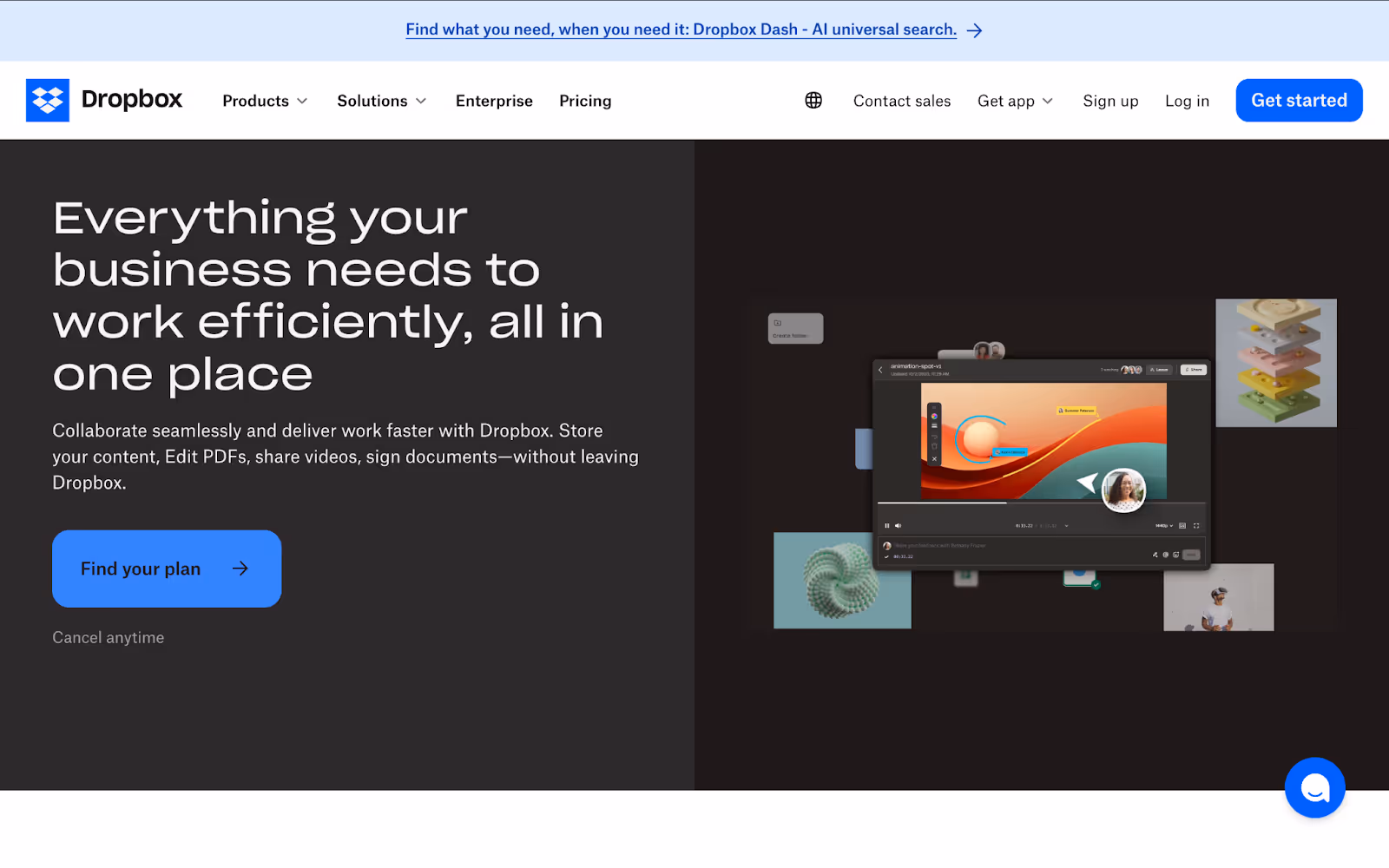The width and height of the screenshot is (1389, 868).
Task: Click the arrow next to the Dash banner
Action: 975,30
